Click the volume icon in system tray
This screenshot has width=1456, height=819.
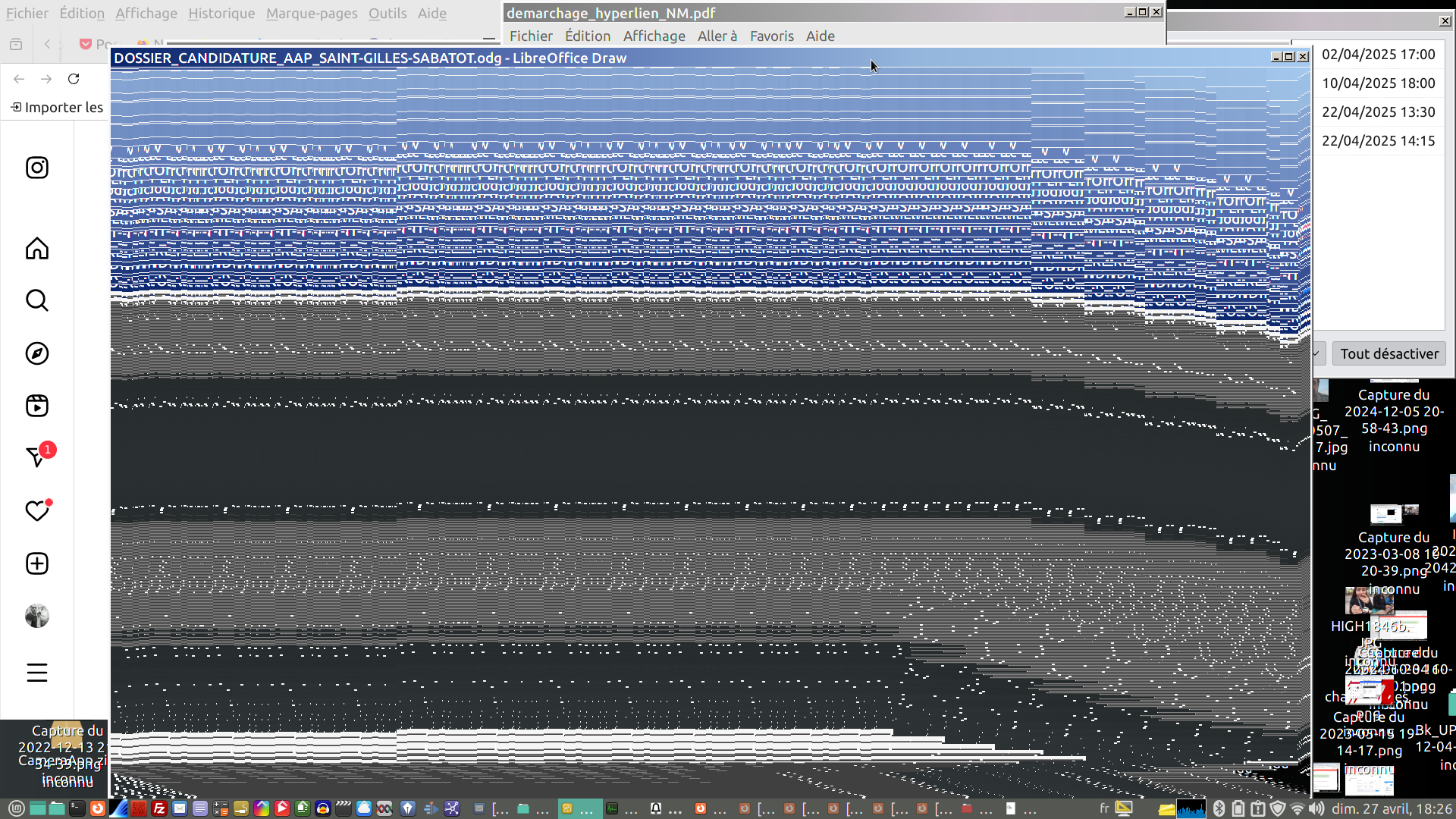point(1316,808)
